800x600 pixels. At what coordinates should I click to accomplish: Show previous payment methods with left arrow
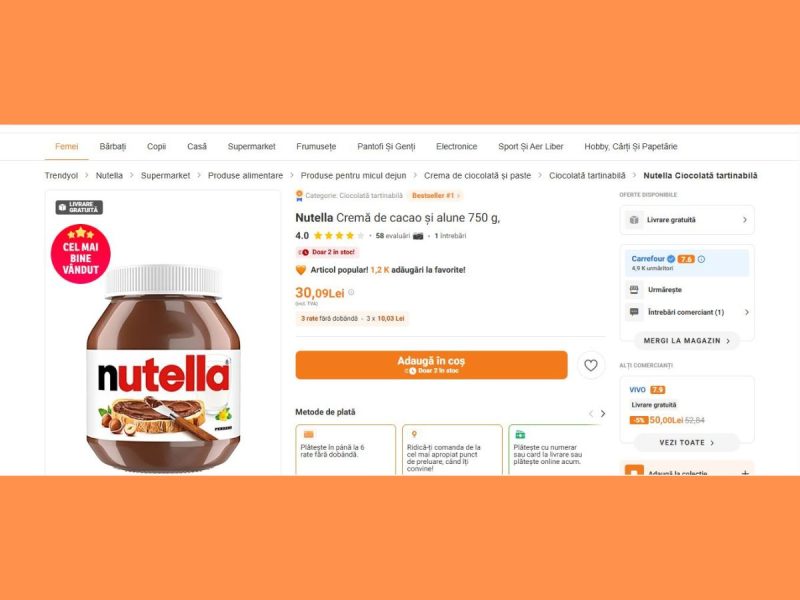591,414
